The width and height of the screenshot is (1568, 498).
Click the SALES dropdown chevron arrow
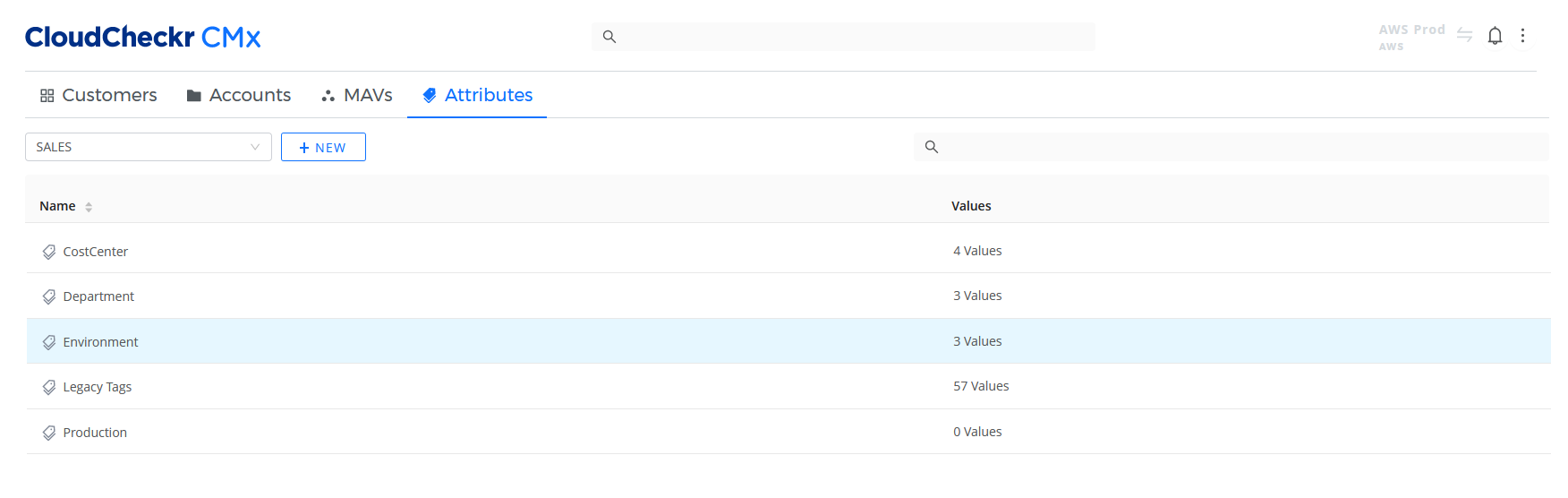(x=255, y=147)
